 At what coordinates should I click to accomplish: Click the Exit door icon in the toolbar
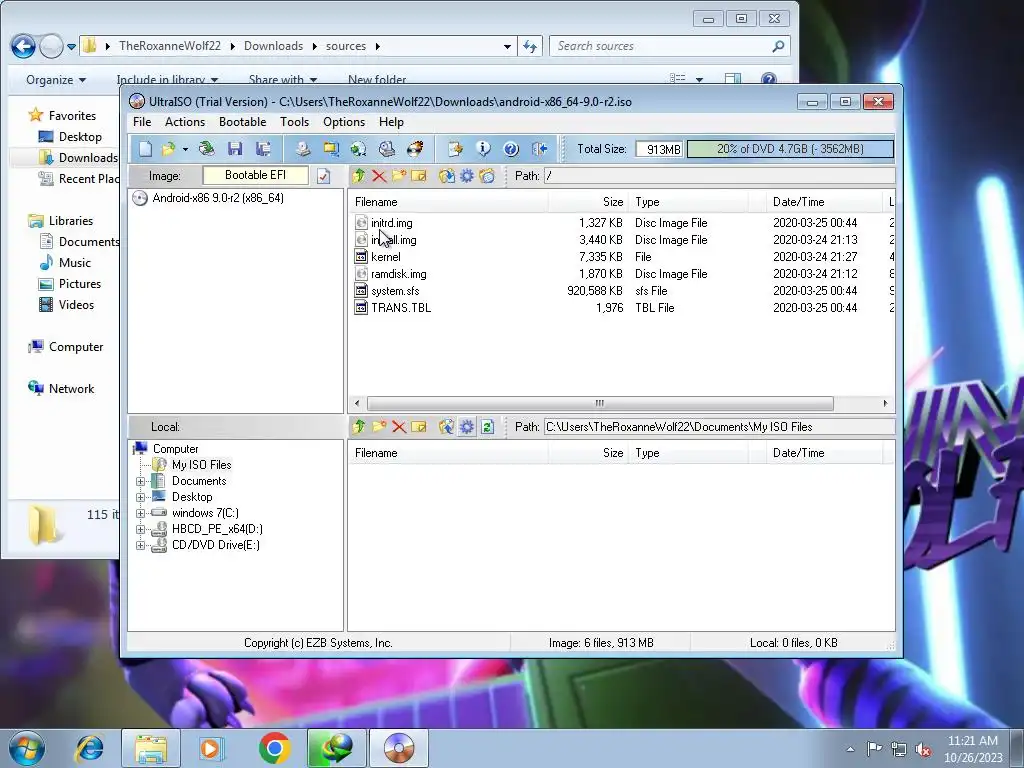tap(539, 149)
